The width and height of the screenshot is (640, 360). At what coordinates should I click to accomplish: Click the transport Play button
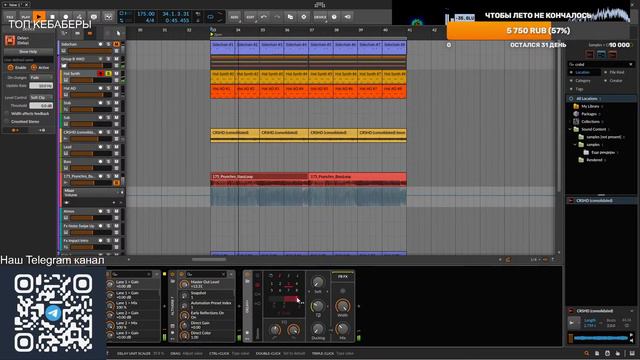tap(39, 17)
